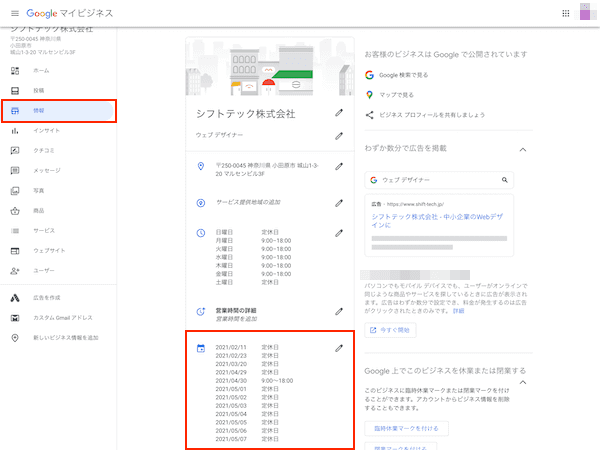This screenshot has height=450, width=600.
Task: Click the ユーザー add-person icon
Action: click(x=15, y=271)
